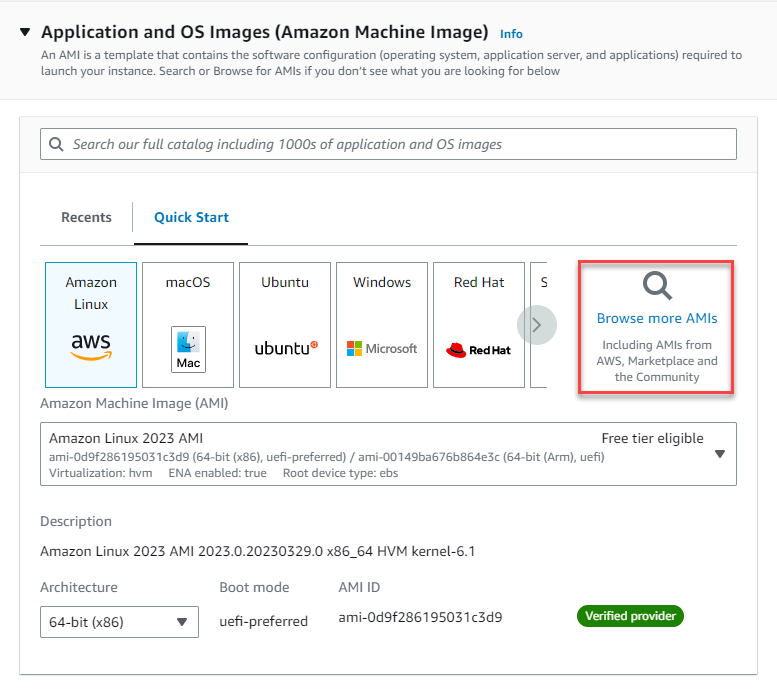The height and width of the screenshot is (693, 777).
Task: Open the Amazon Machine Image dropdown
Action: pyautogui.click(x=719, y=454)
